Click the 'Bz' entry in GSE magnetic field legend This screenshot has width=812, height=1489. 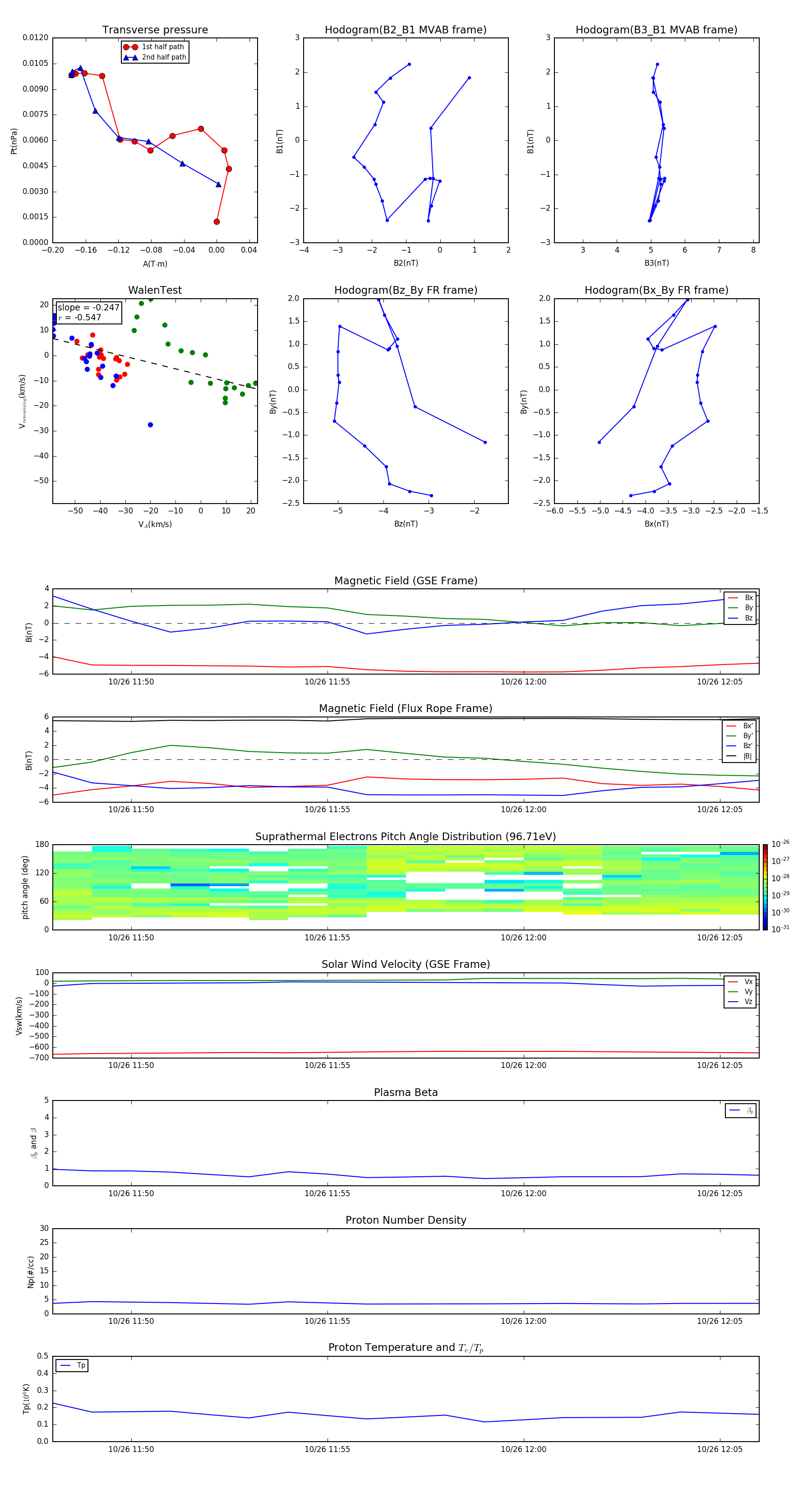coord(740,619)
